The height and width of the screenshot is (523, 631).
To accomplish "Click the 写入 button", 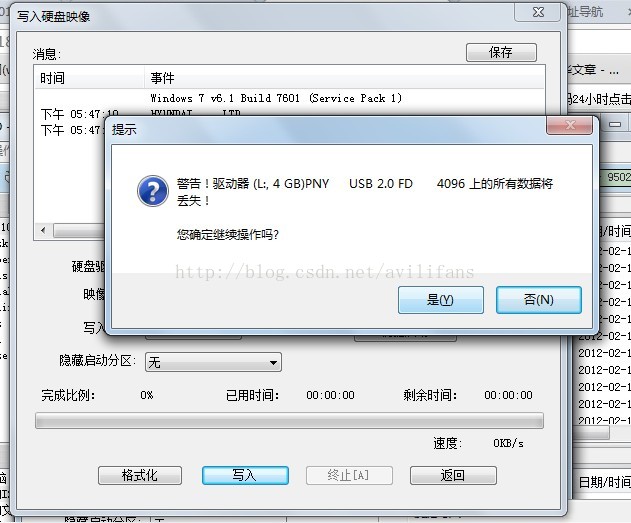I will [245, 476].
